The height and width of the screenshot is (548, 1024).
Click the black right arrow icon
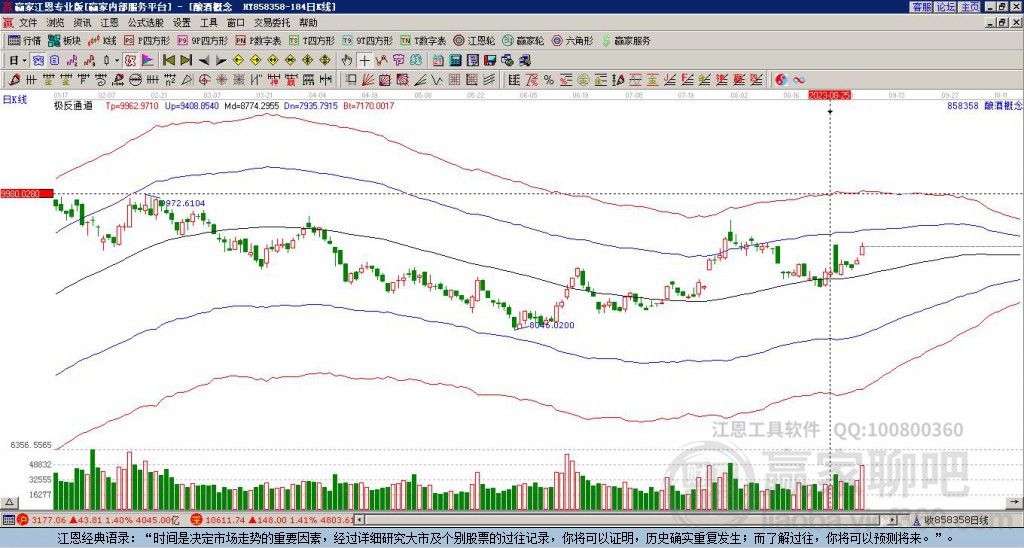221,61
